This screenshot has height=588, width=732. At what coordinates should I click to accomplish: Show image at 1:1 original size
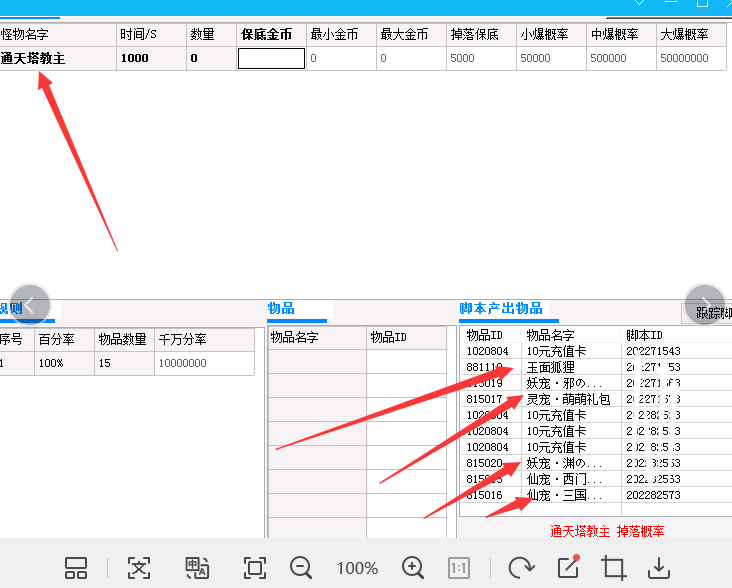[459, 568]
